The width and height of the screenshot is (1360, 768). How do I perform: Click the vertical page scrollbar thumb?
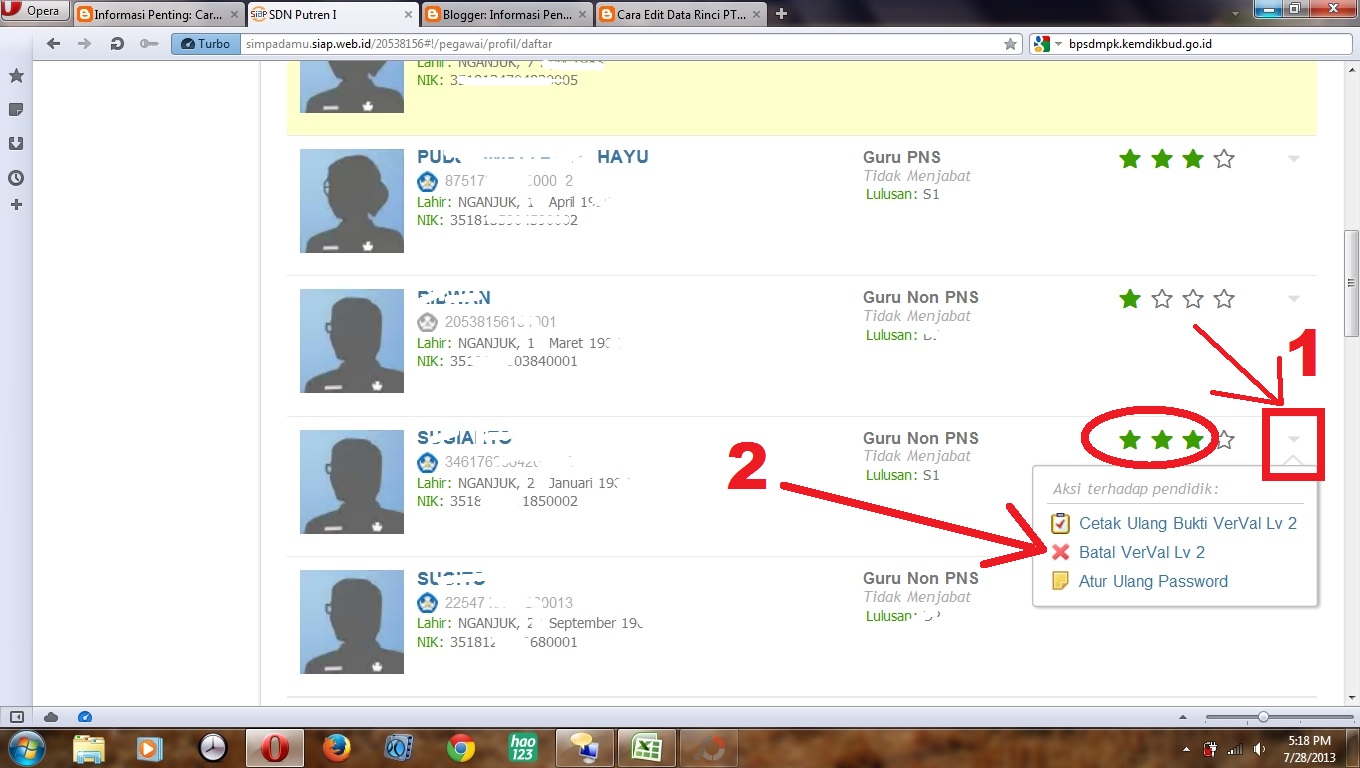click(1351, 283)
